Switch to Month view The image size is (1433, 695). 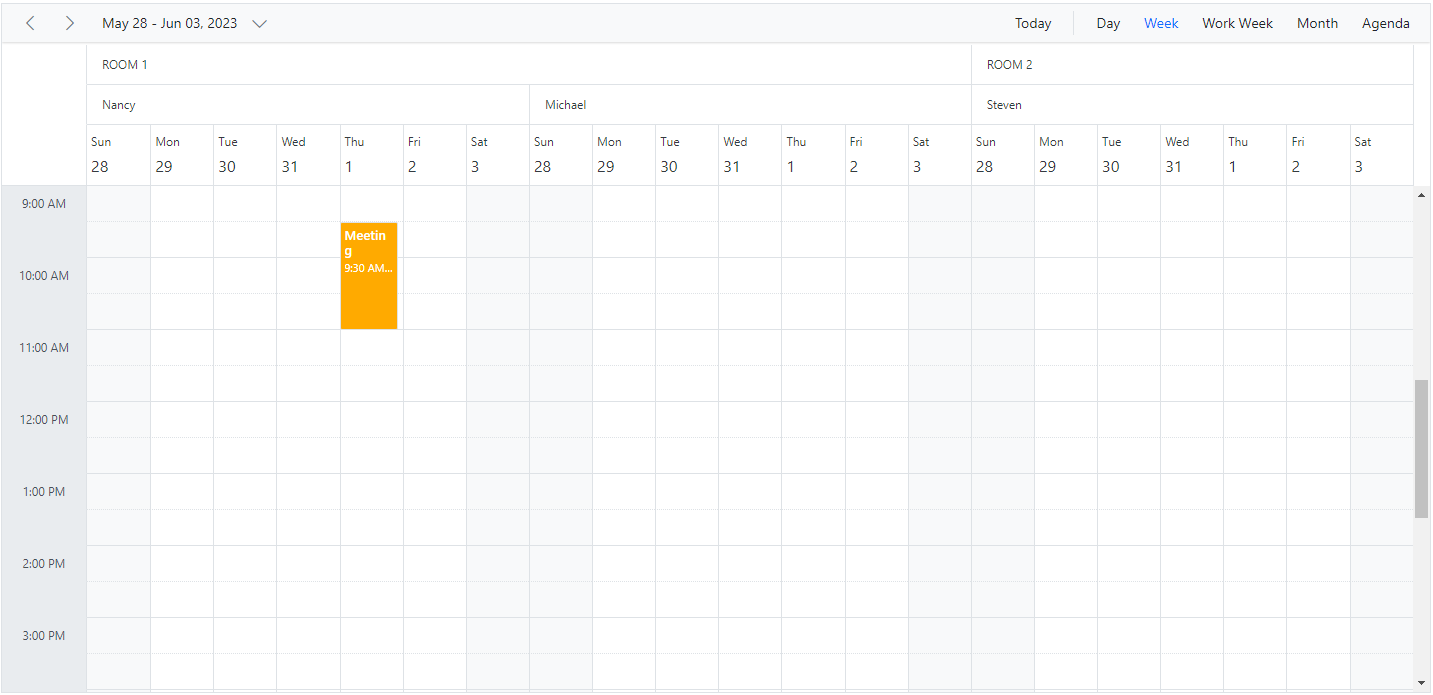point(1317,23)
